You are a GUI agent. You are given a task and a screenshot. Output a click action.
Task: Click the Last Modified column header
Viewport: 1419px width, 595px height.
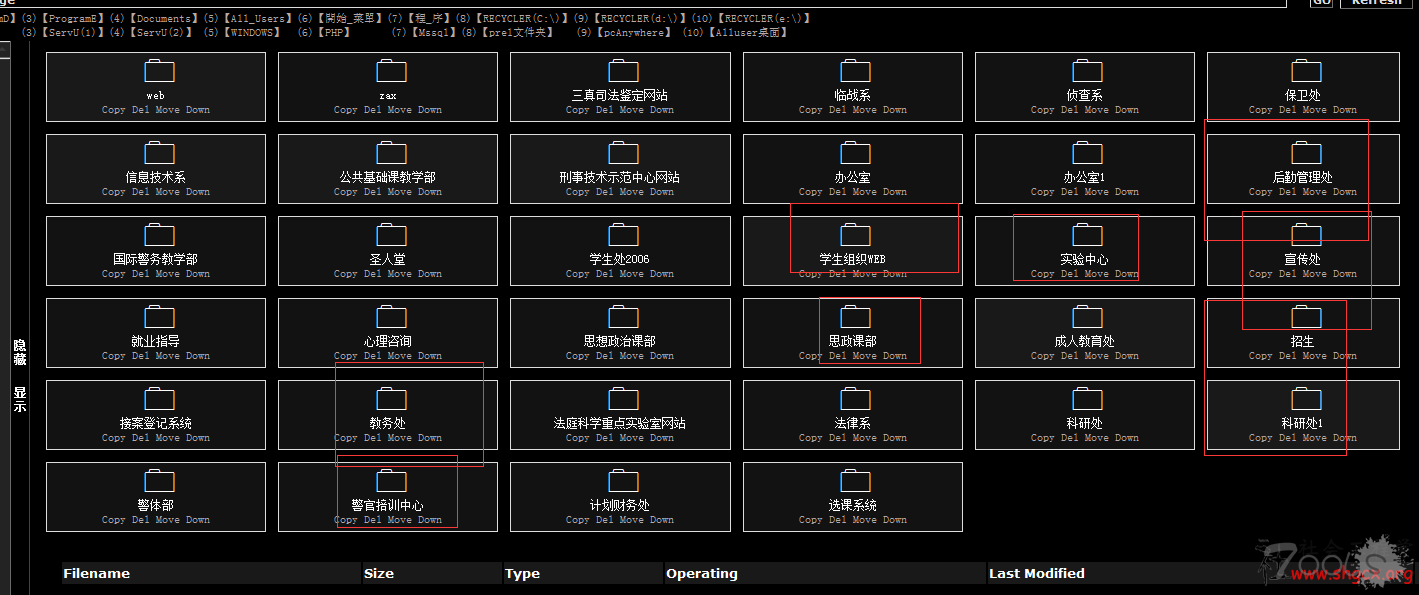[1037, 573]
